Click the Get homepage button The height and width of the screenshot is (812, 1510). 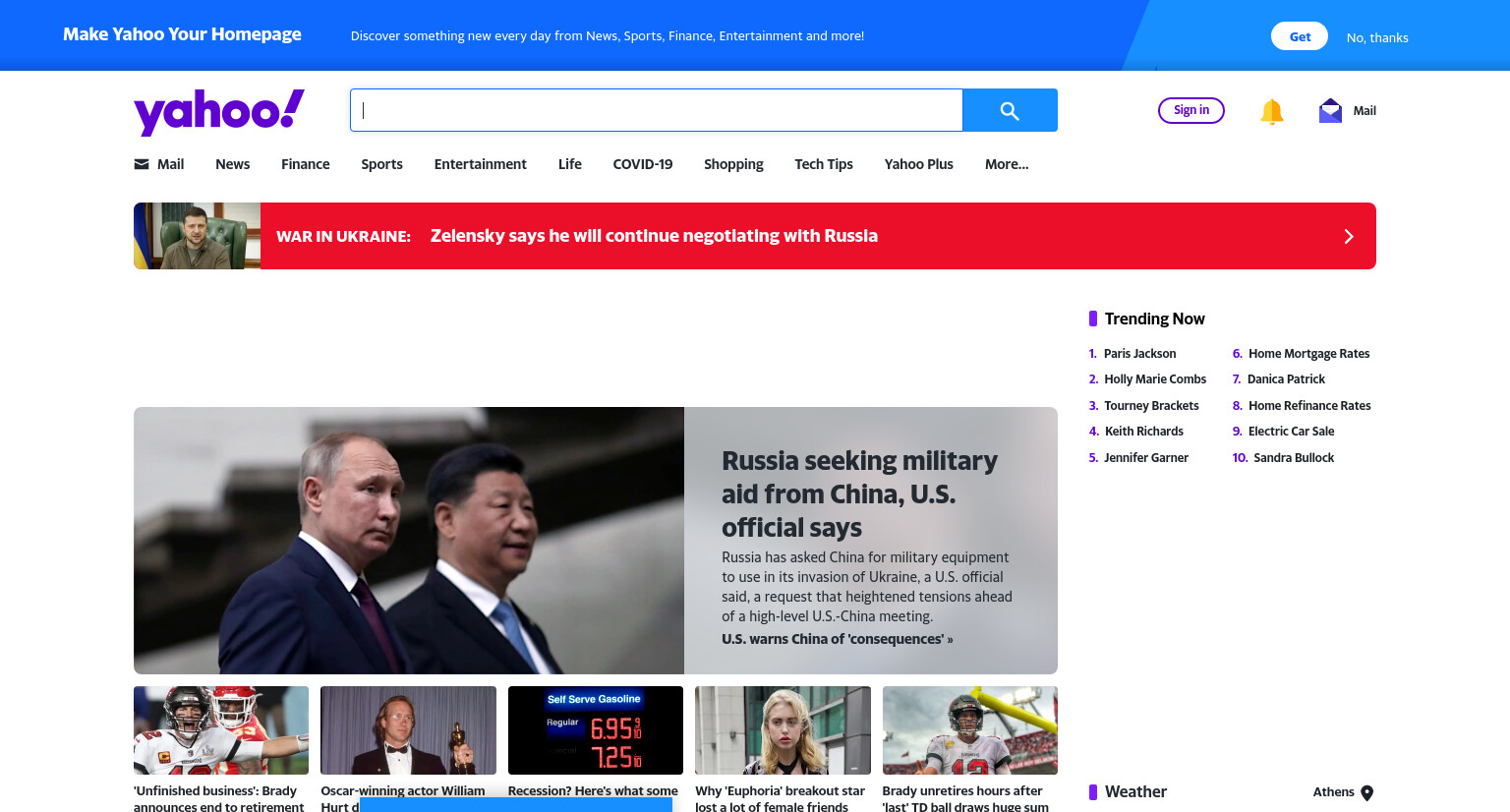point(1300,36)
